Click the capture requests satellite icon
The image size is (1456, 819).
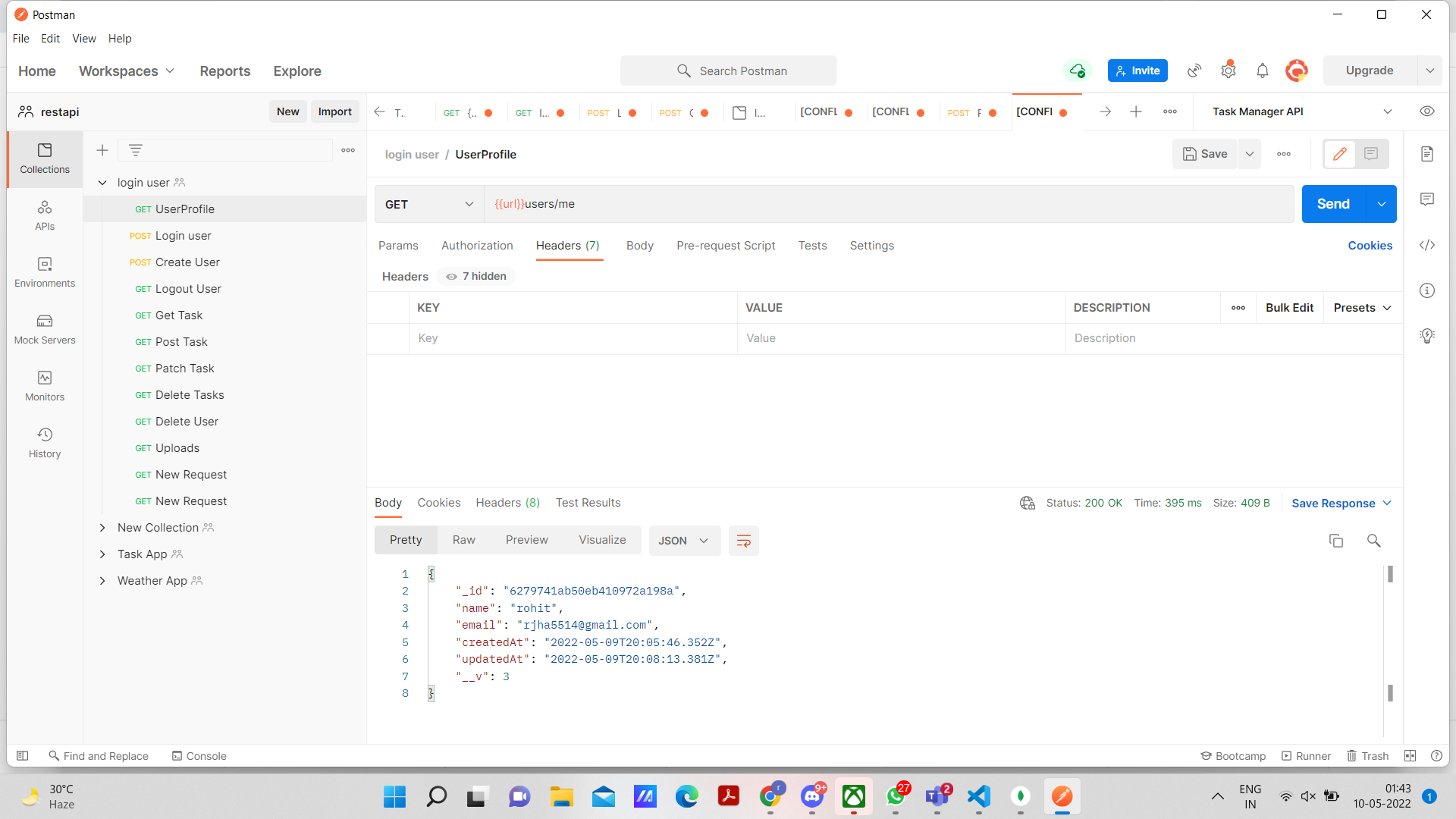pyautogui.click(x=1194, y=71)
